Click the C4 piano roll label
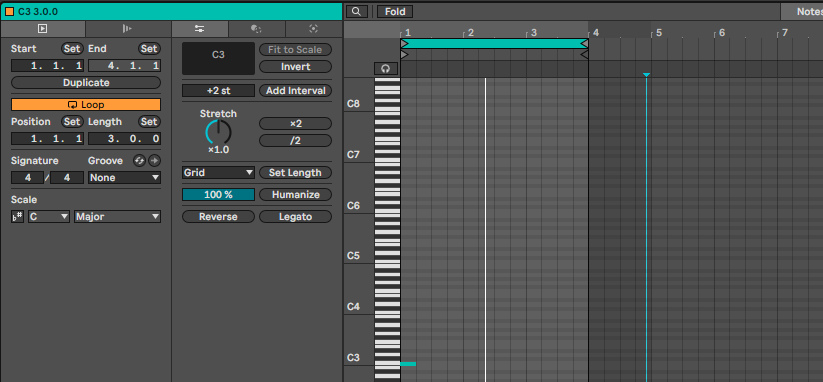823x382 pixels. [x=353, y=306]
